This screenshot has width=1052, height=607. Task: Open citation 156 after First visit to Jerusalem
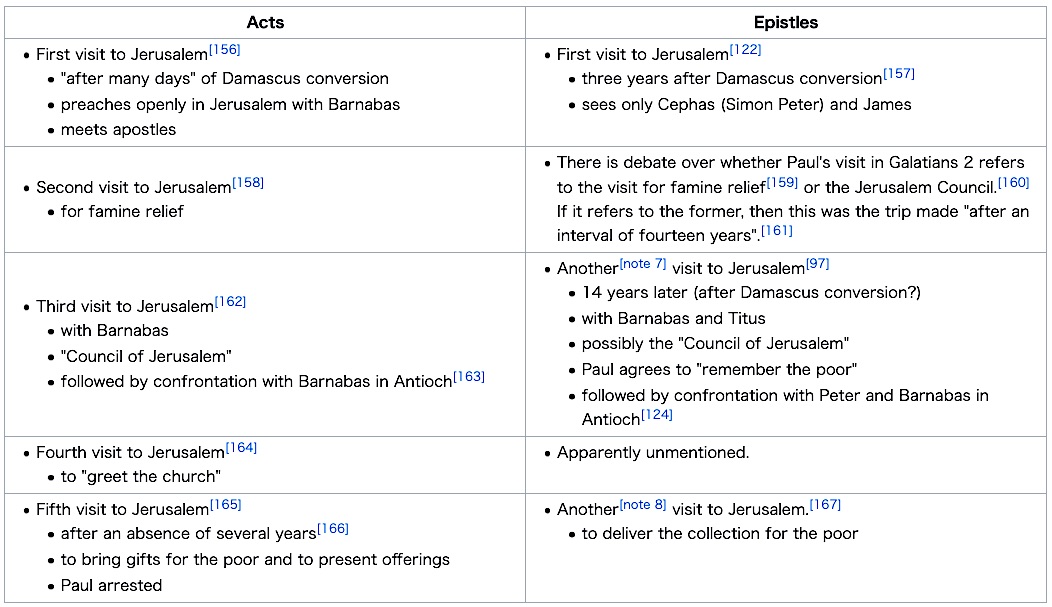coord(225,50)
